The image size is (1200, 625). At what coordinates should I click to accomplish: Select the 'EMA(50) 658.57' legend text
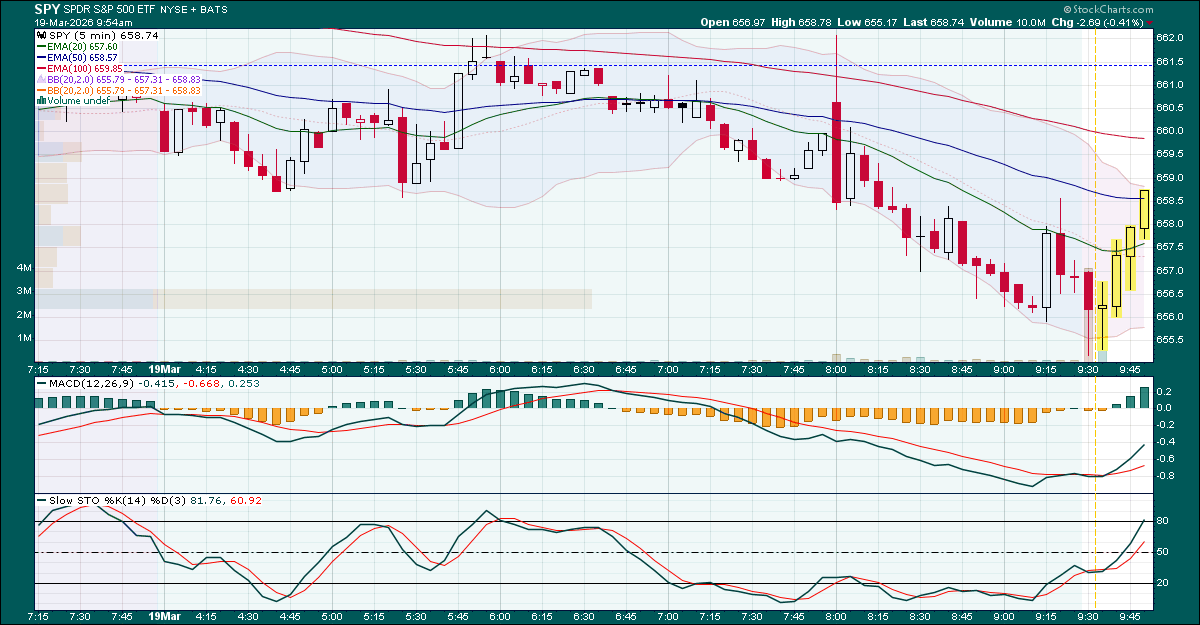pyautogui.click(x=82, y=57)
